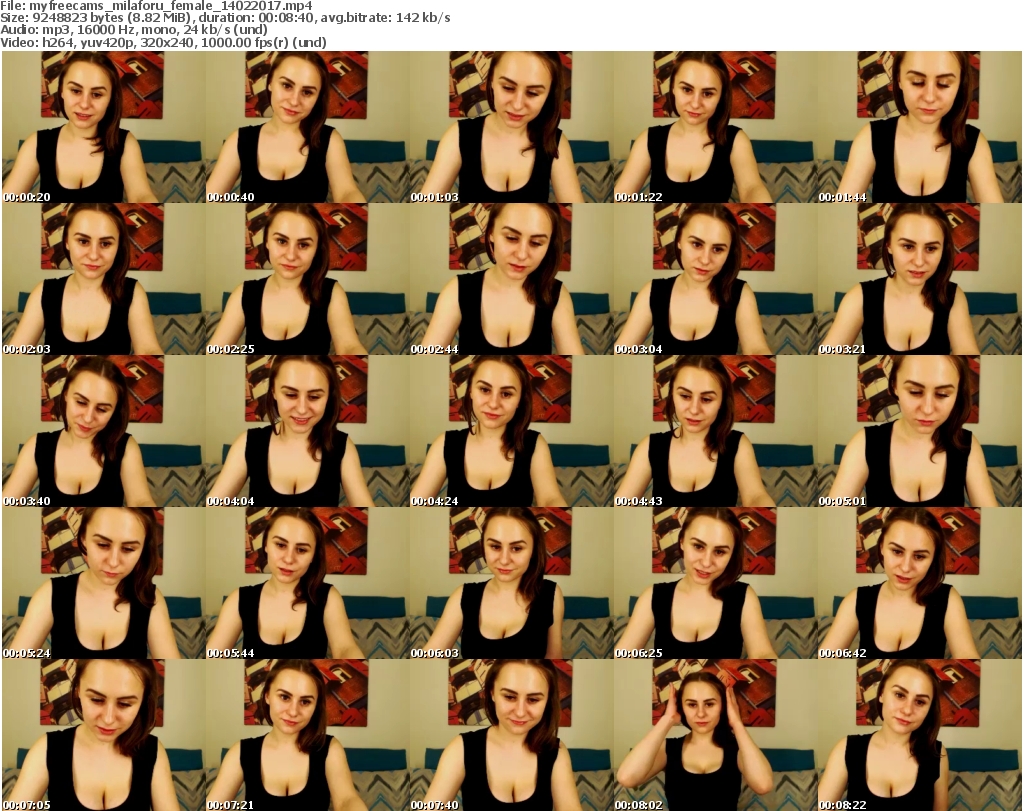The image size is (1024, 811).
Task: Select the thumbnail frame stamped 00:06:25
Action: click(x=715, y=583)
